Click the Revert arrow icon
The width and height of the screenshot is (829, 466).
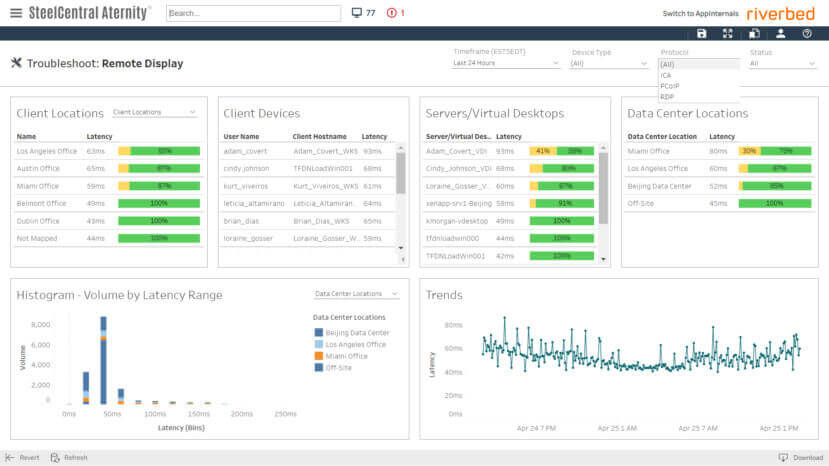coord(10,458)
